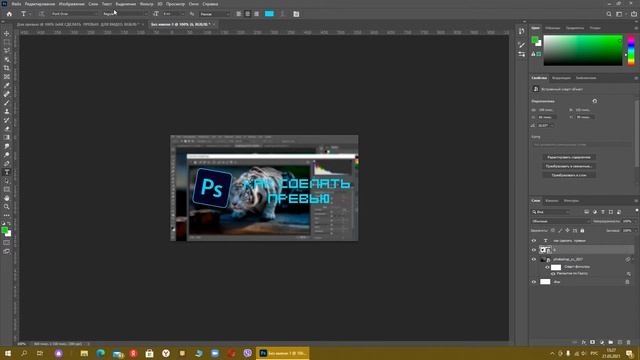Click the Home icon in options bar

coord(9,14)
